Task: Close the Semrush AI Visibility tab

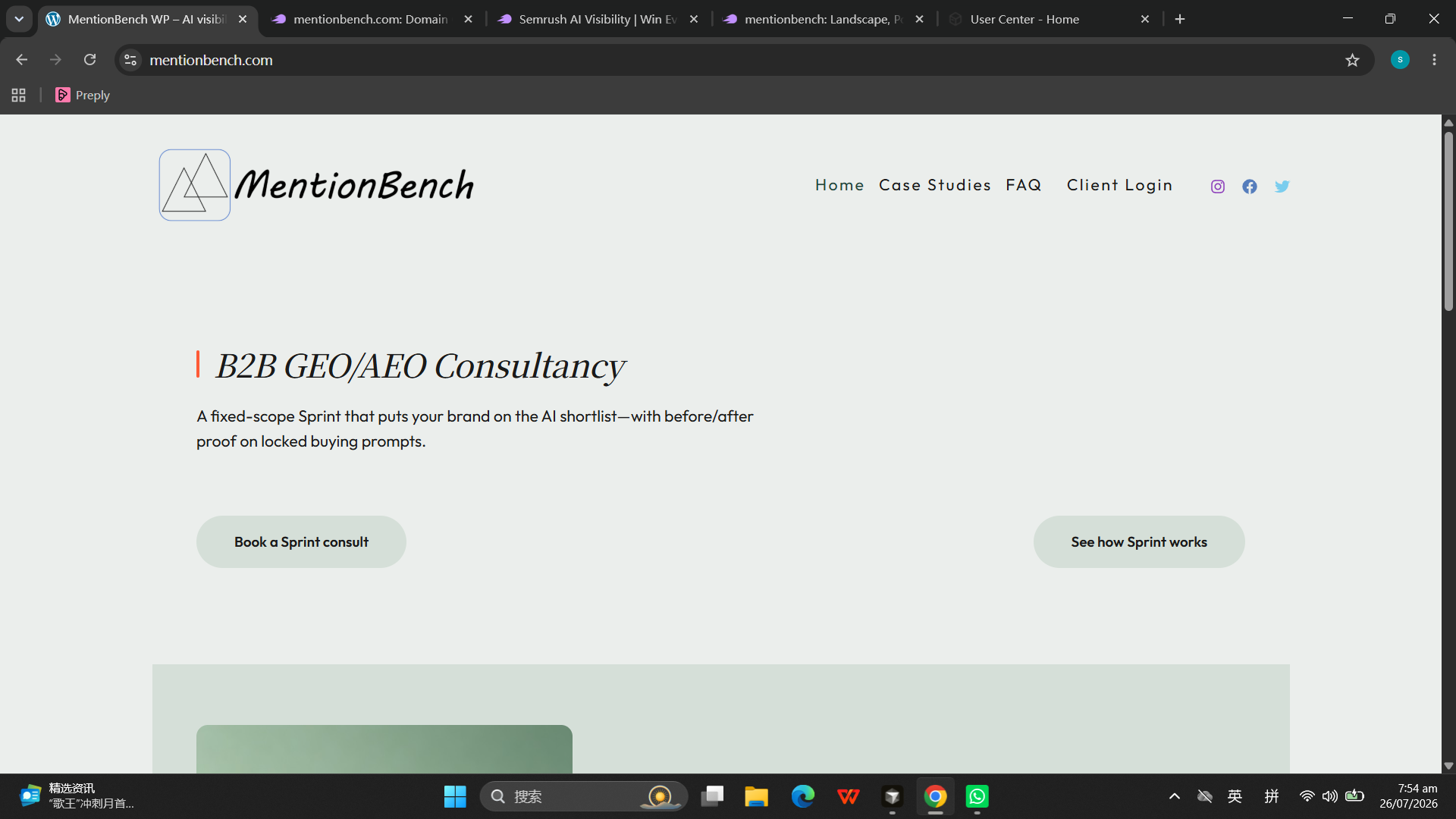Action: 694,19
